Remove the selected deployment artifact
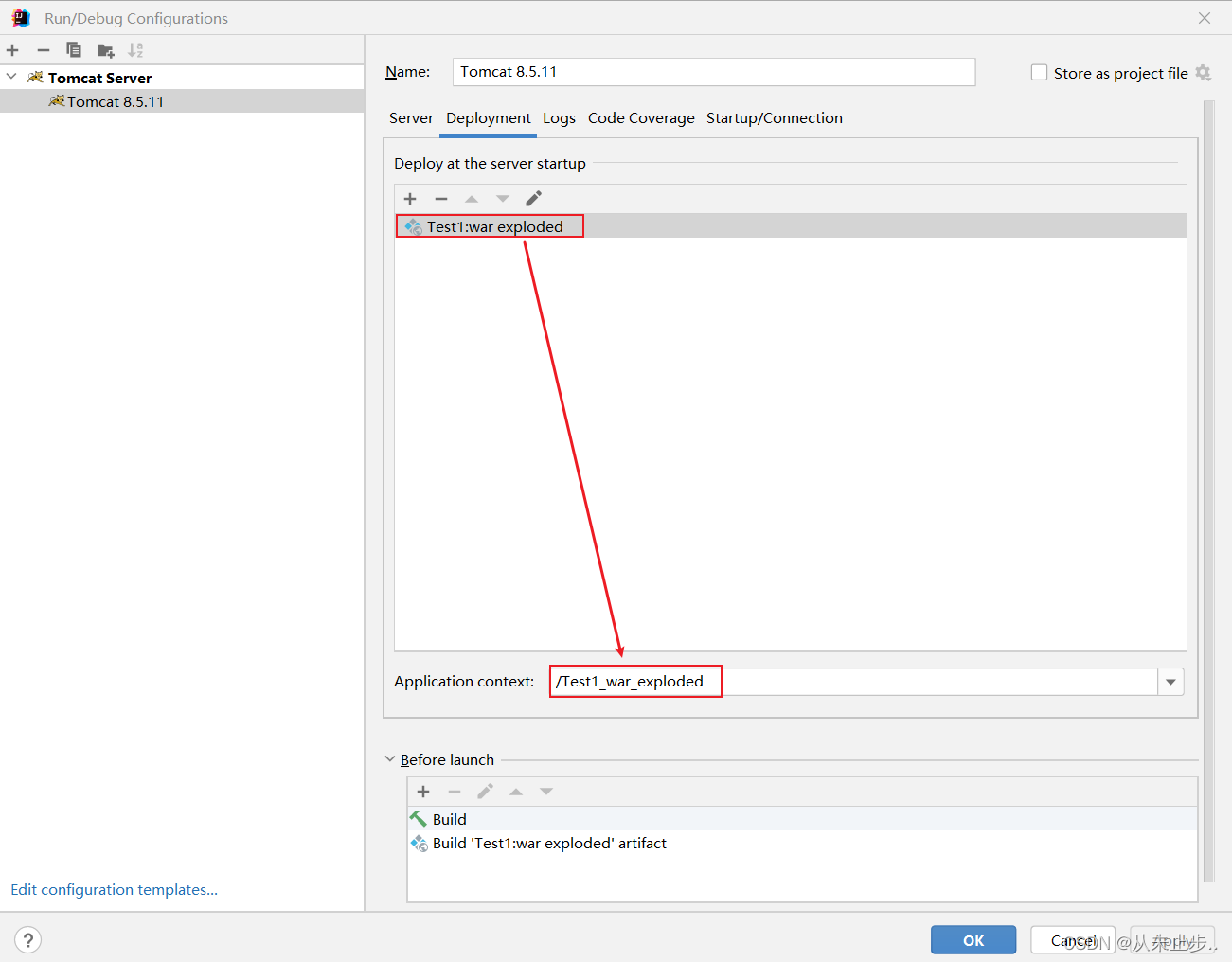 [441, 199]
